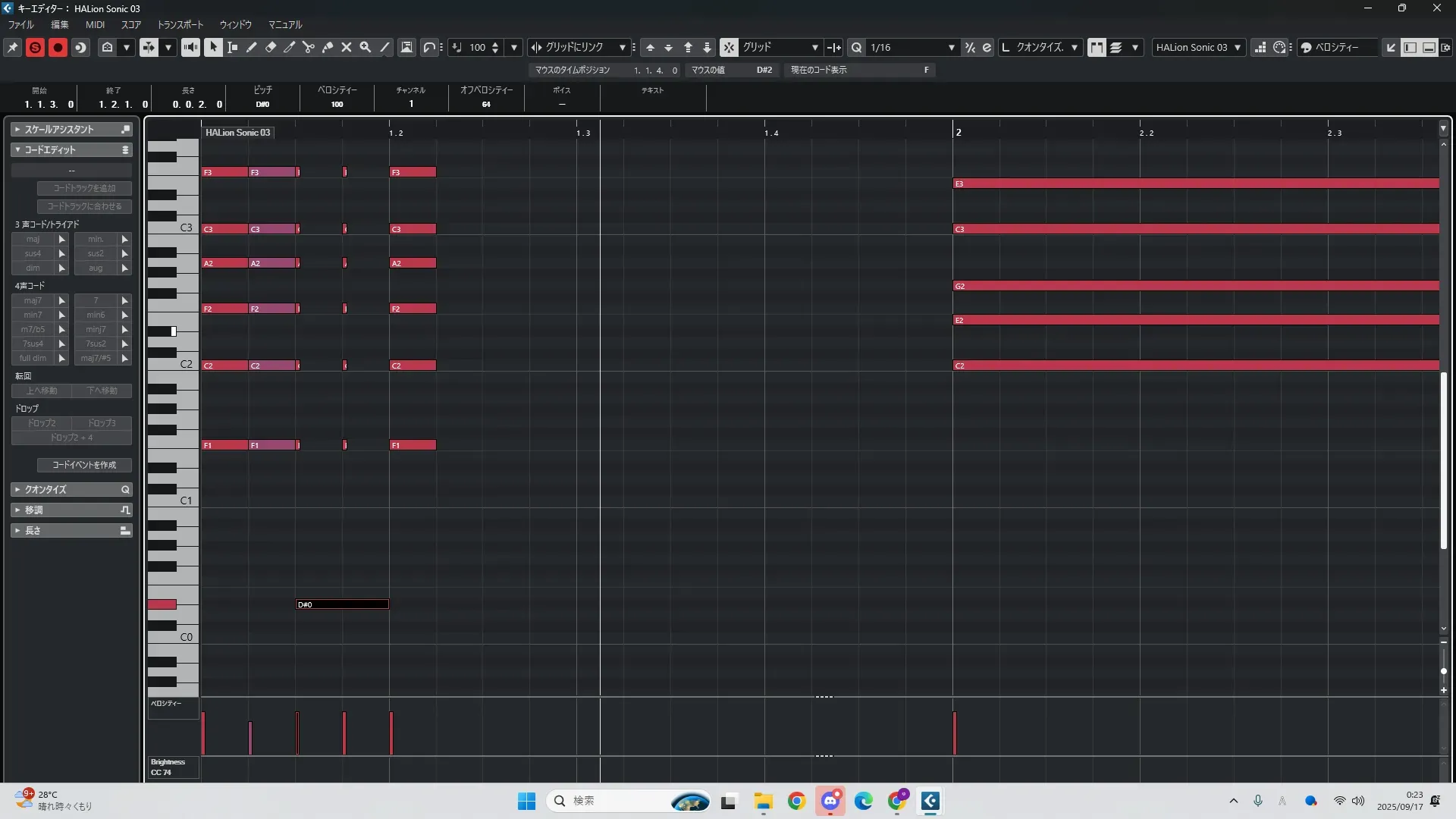Toggle the Solo editor button
The width and height of the screenshot is (1456, 819).
(35, 47)
